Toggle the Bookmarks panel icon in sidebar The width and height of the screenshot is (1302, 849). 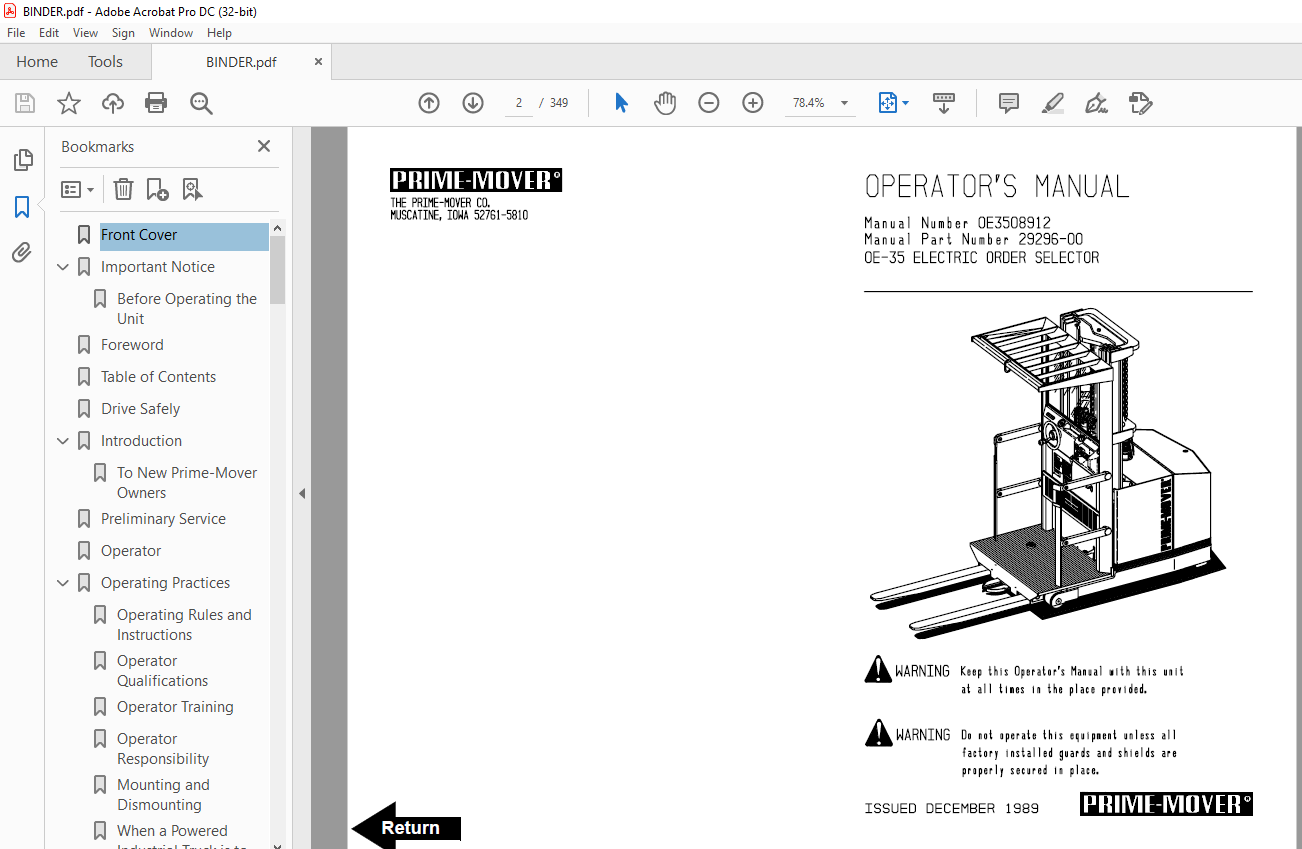click(22, 207)
